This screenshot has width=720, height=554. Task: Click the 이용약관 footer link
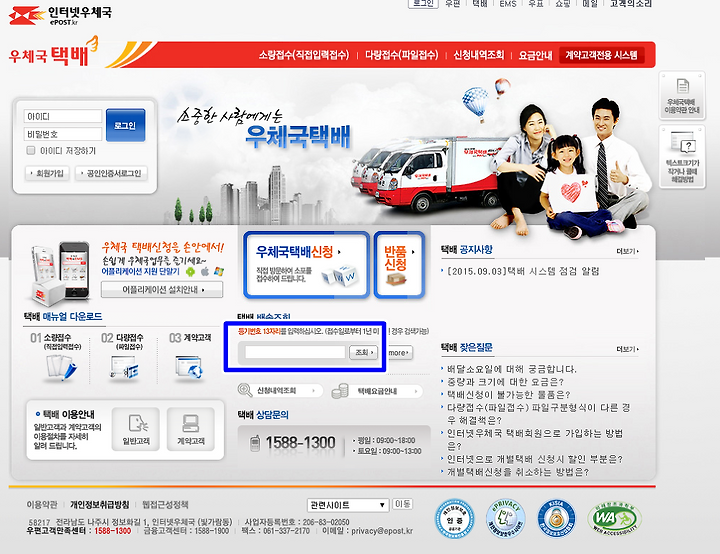[x=42, y=504]
